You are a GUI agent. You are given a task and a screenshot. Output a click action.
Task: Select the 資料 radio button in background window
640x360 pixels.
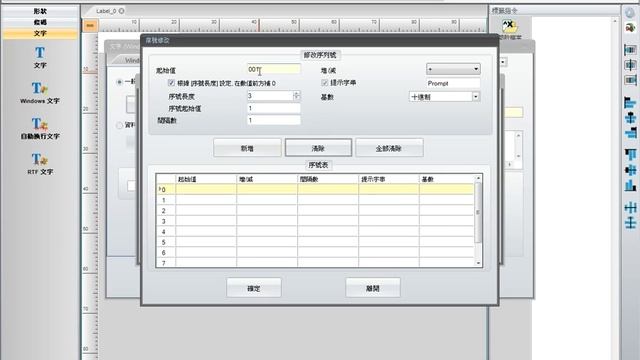click(x=119, y=125)
